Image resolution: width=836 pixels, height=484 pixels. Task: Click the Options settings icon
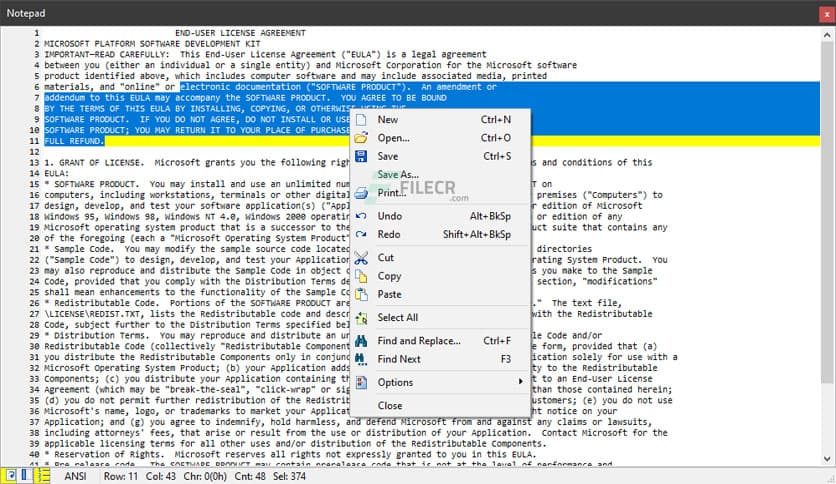tap(361, 382)
